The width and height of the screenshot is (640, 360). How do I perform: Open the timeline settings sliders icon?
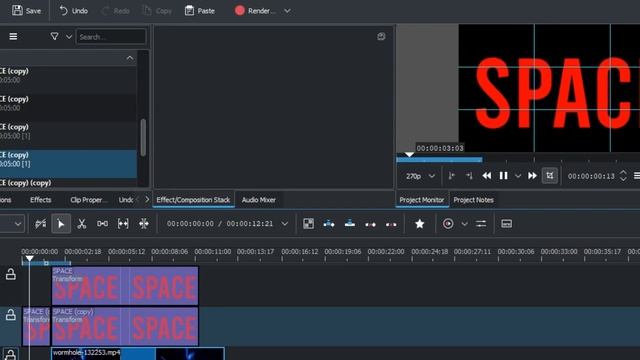coord(481,224)
